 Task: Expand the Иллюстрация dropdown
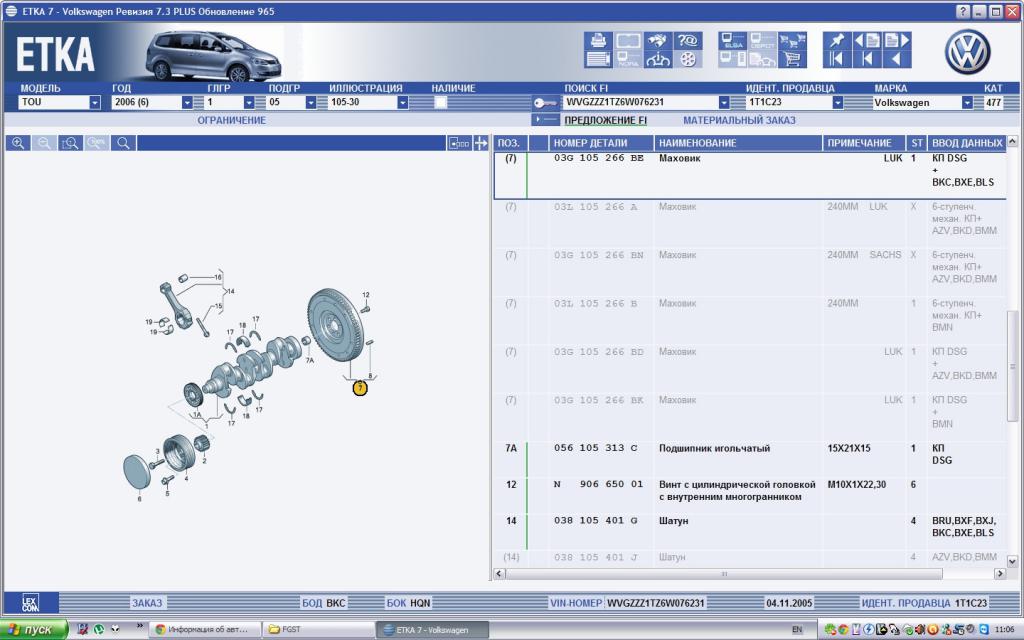pos(403,103)
